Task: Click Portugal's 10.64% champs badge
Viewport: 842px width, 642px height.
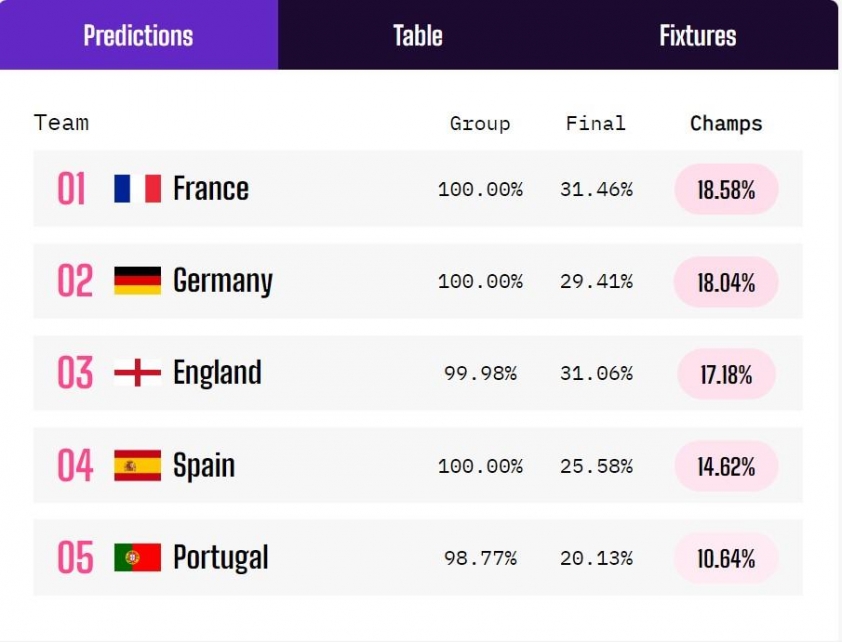Action: [x=726, y=558]
